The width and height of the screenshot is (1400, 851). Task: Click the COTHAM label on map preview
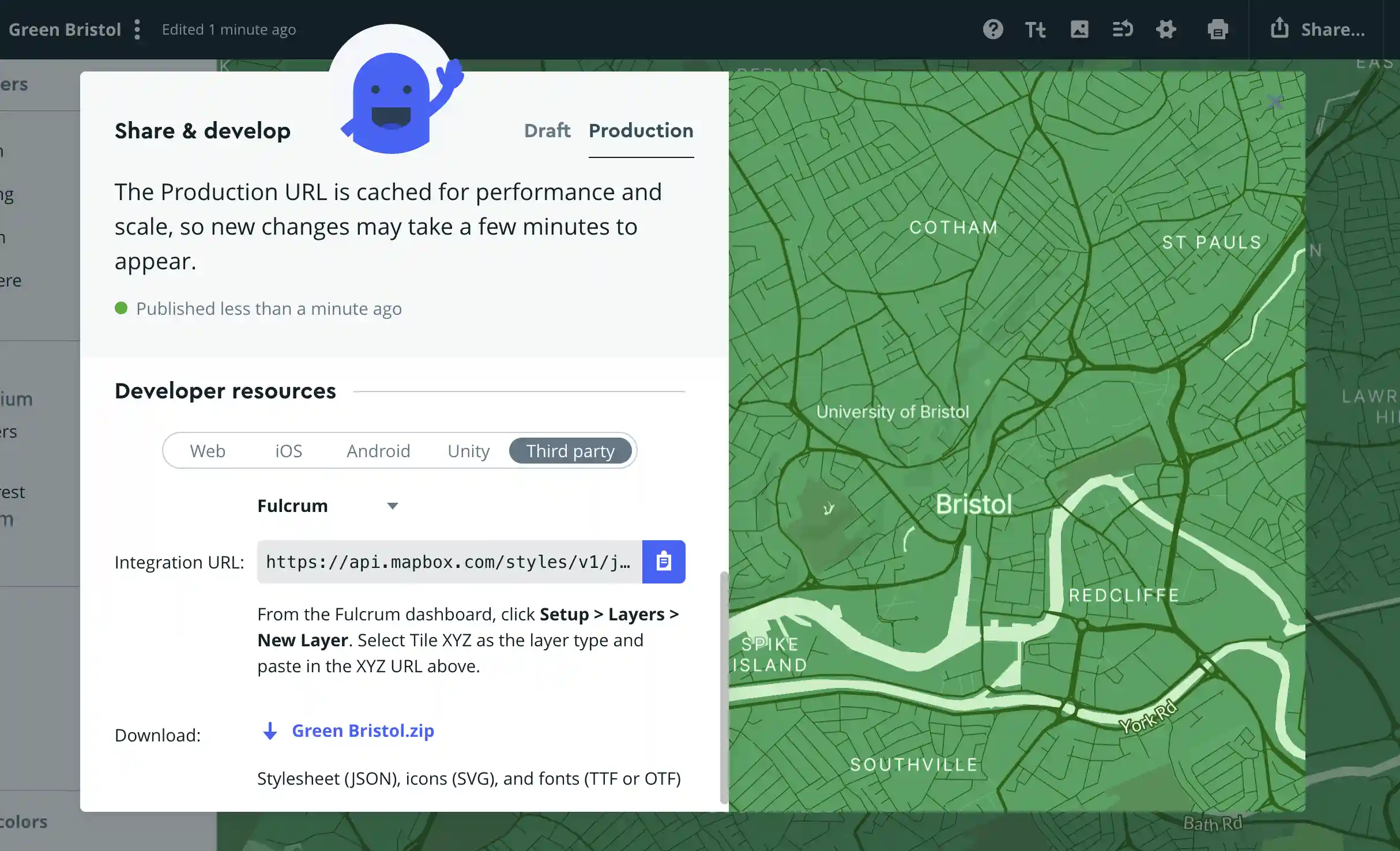coord(954,227)
